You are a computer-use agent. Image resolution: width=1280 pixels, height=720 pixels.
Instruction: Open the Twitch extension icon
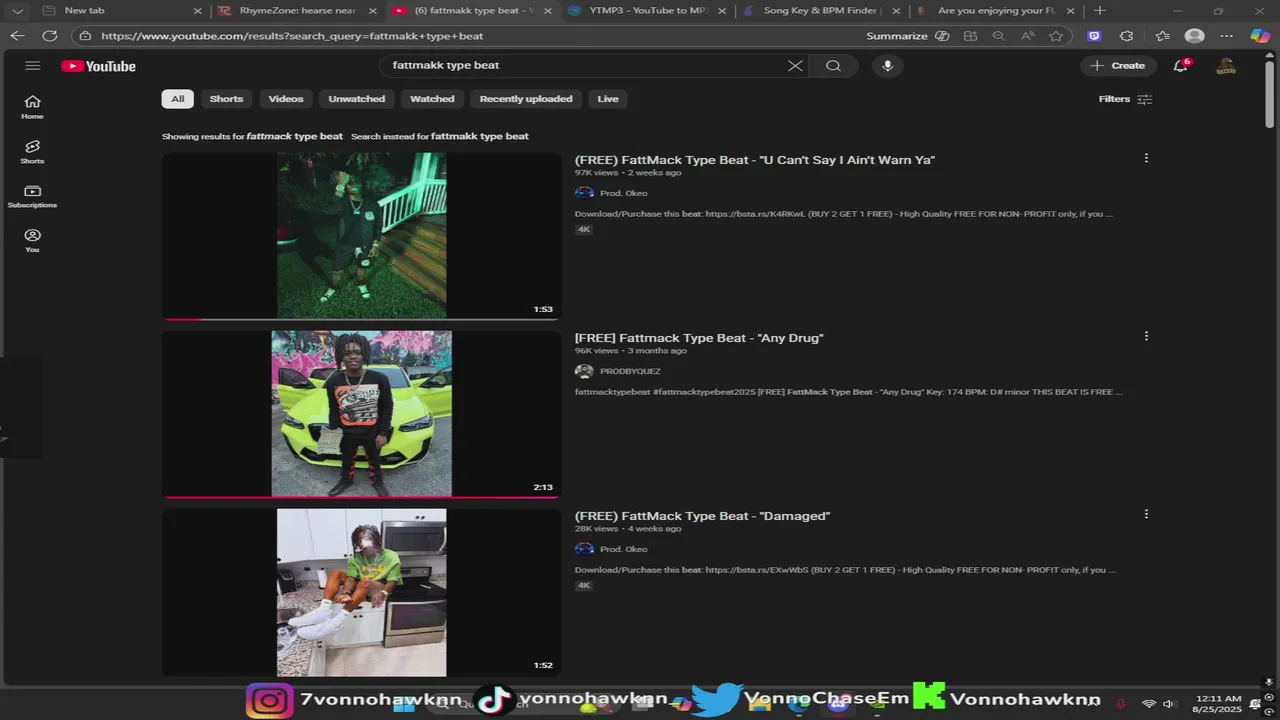pos(1094,36)
